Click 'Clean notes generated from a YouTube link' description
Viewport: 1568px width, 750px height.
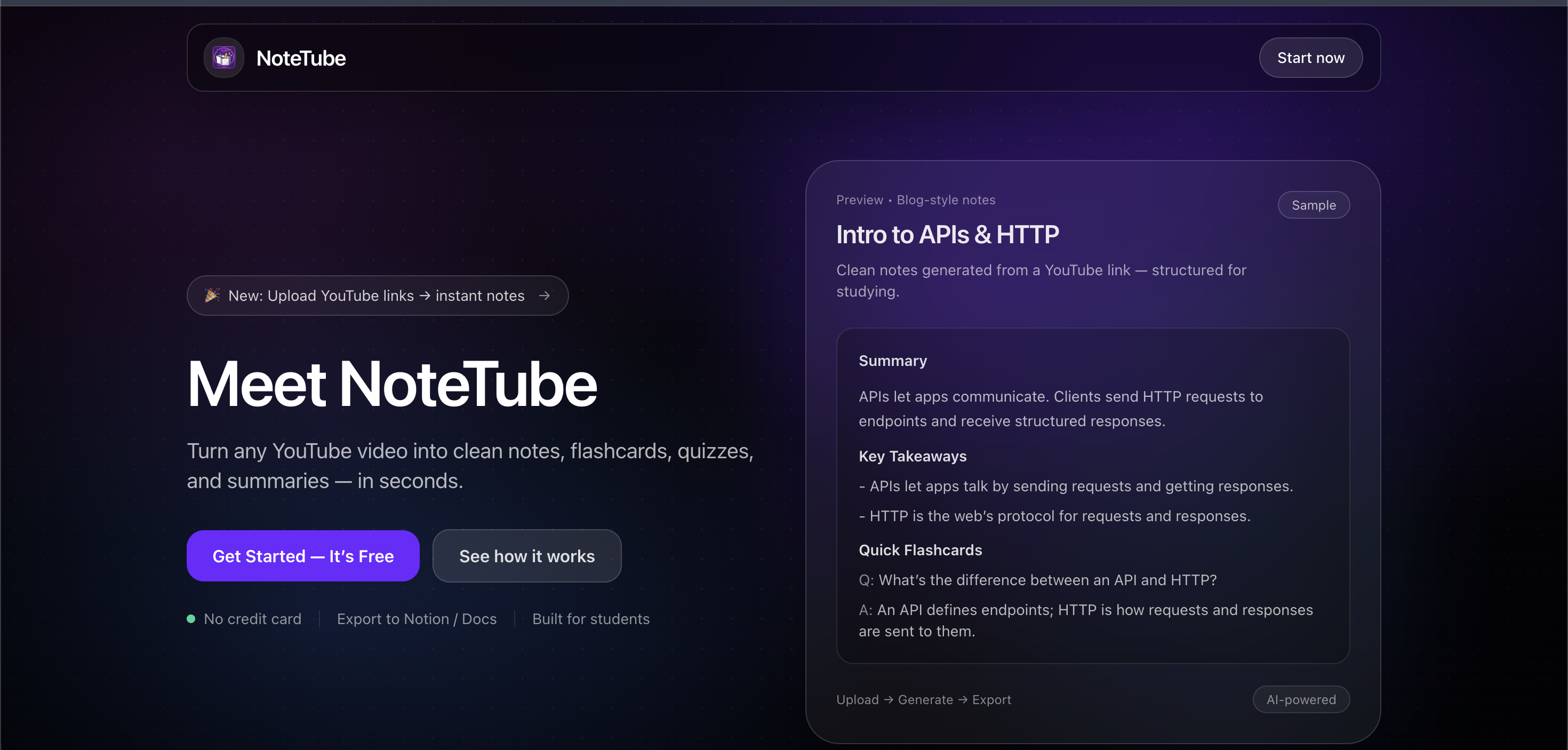[1041, 281]
